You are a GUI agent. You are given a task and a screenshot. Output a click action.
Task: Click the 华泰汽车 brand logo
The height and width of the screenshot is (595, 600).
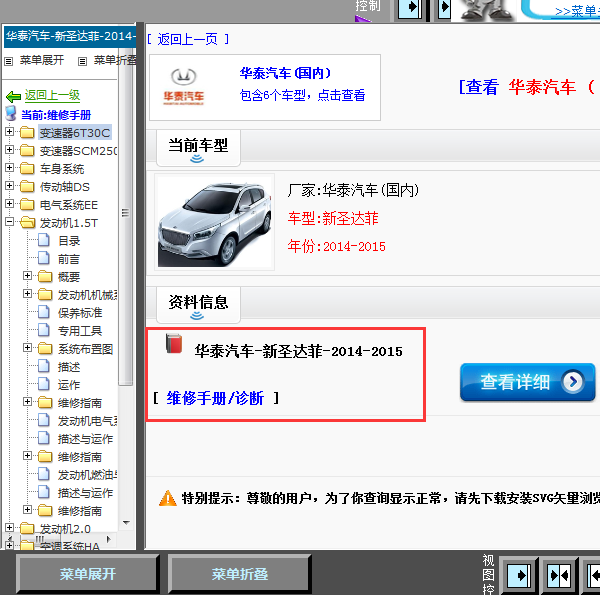tap(184, 87)
